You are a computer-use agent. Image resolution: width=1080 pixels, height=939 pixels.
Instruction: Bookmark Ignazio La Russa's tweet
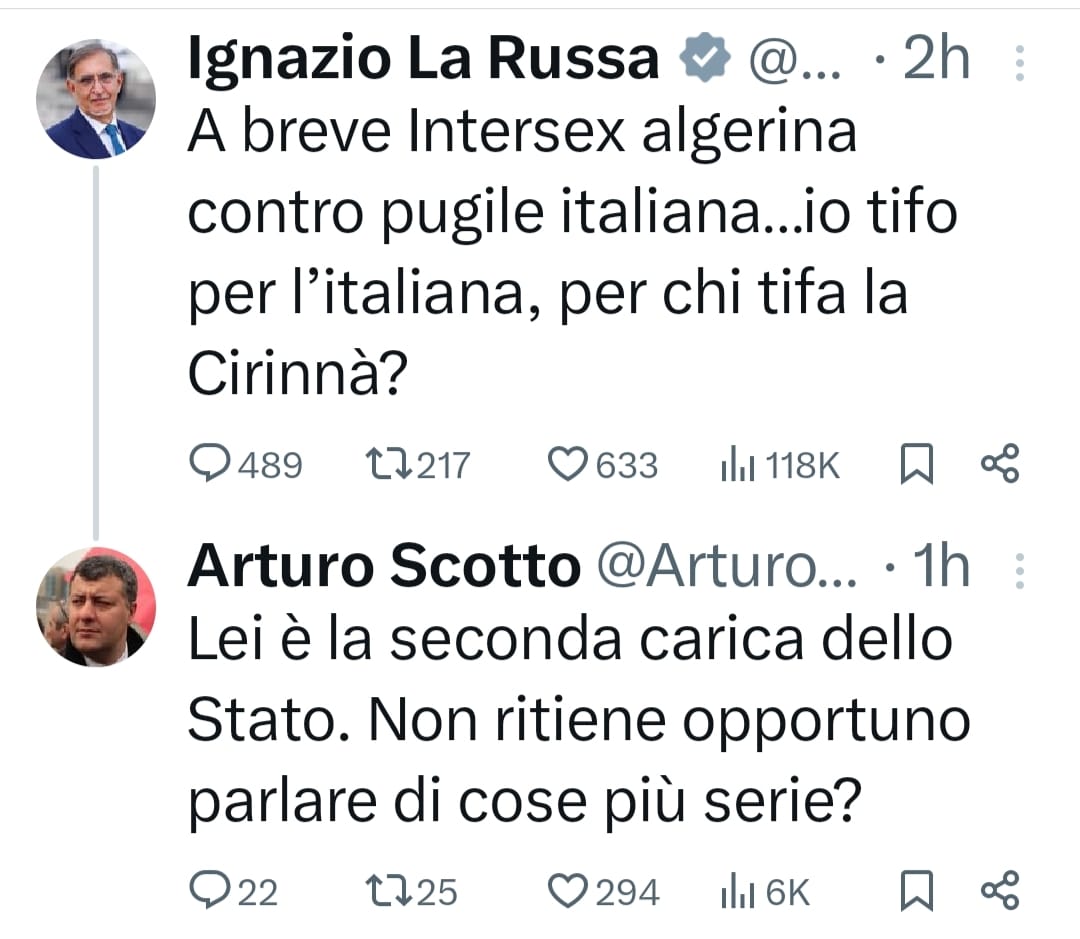pyautogui.click(x=916, y=465)
